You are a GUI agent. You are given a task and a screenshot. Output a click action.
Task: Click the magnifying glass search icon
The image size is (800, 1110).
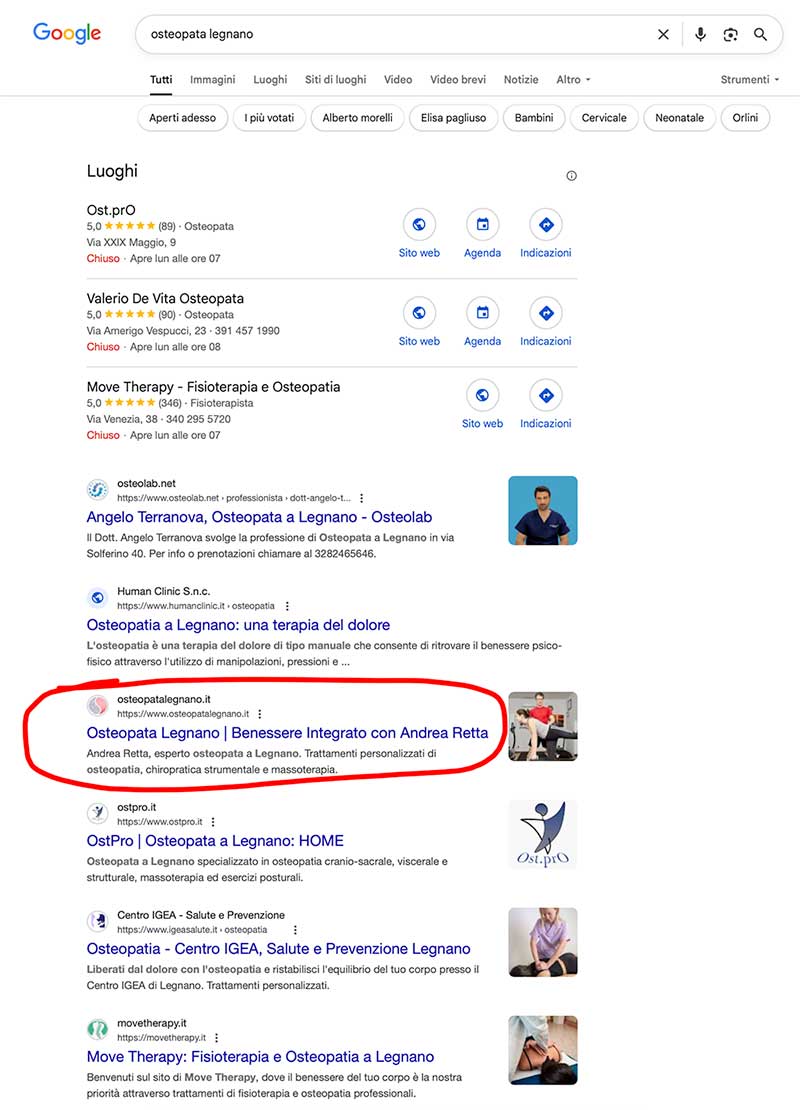(x=760, y=34)
